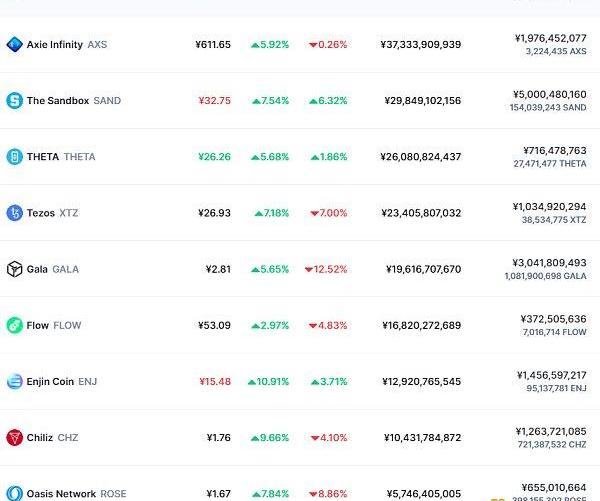
Task: Click the Tezos coin logo
Action: [x=14, y=212]
